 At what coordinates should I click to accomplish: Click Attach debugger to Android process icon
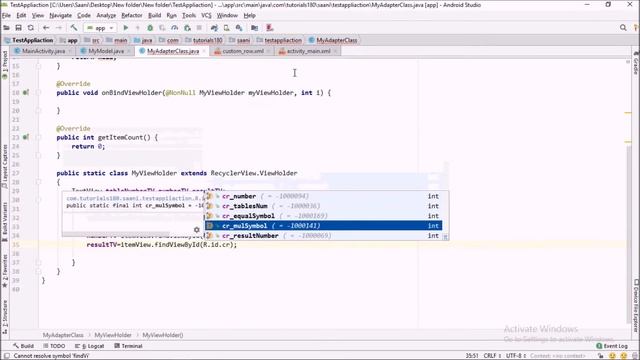click(187, 28)
